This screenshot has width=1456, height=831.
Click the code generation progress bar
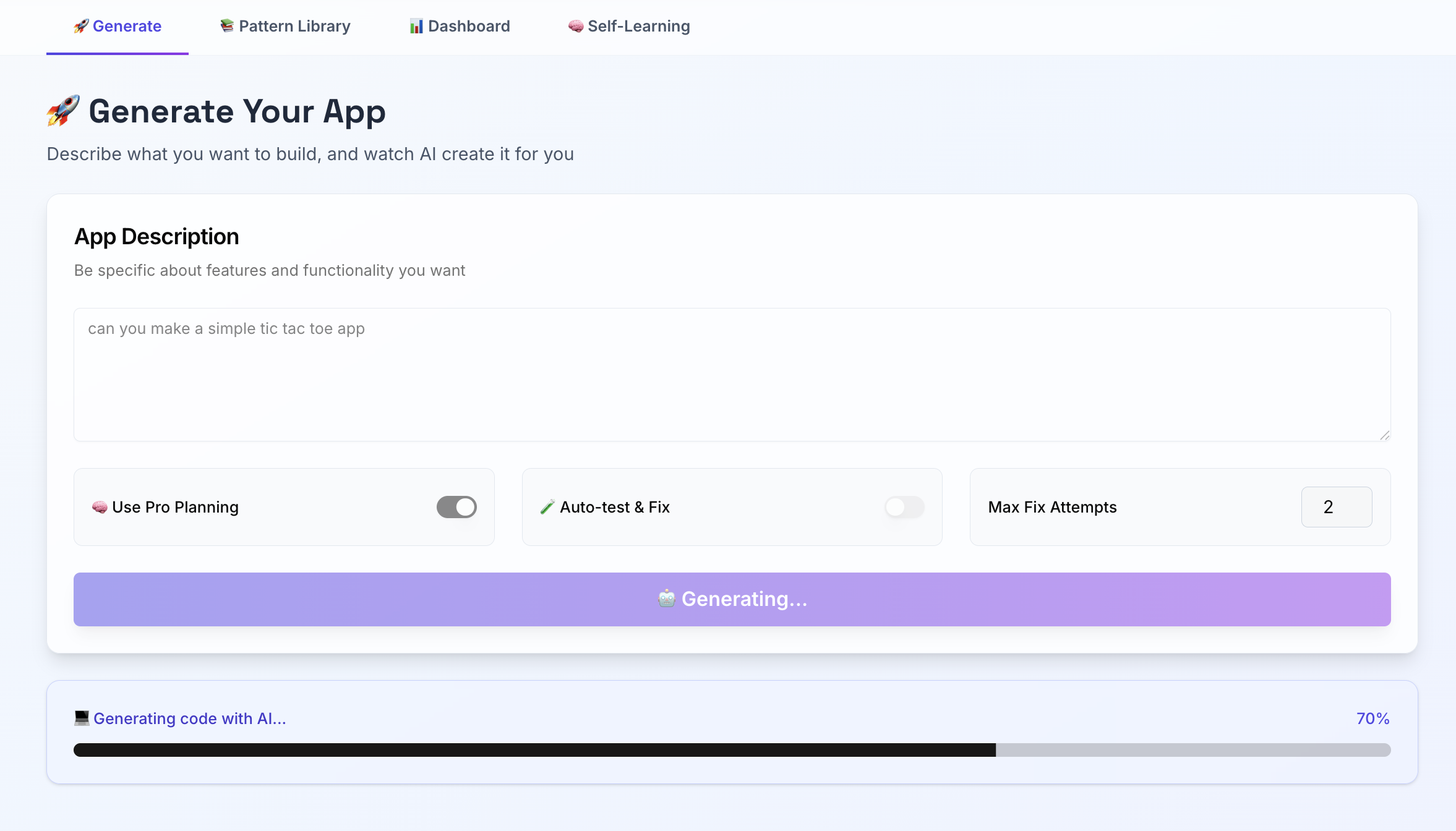[x=732, y=750]
